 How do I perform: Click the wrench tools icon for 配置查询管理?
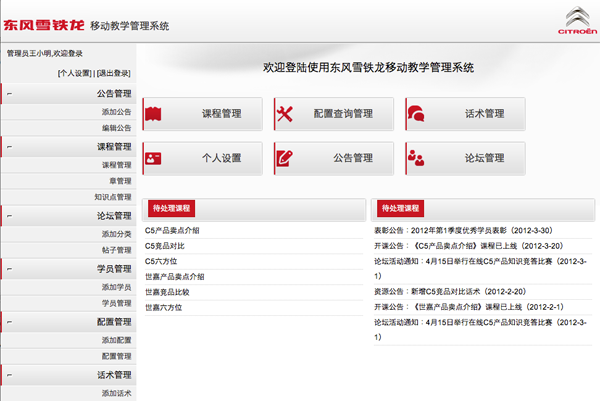click(x=285, y=114)
